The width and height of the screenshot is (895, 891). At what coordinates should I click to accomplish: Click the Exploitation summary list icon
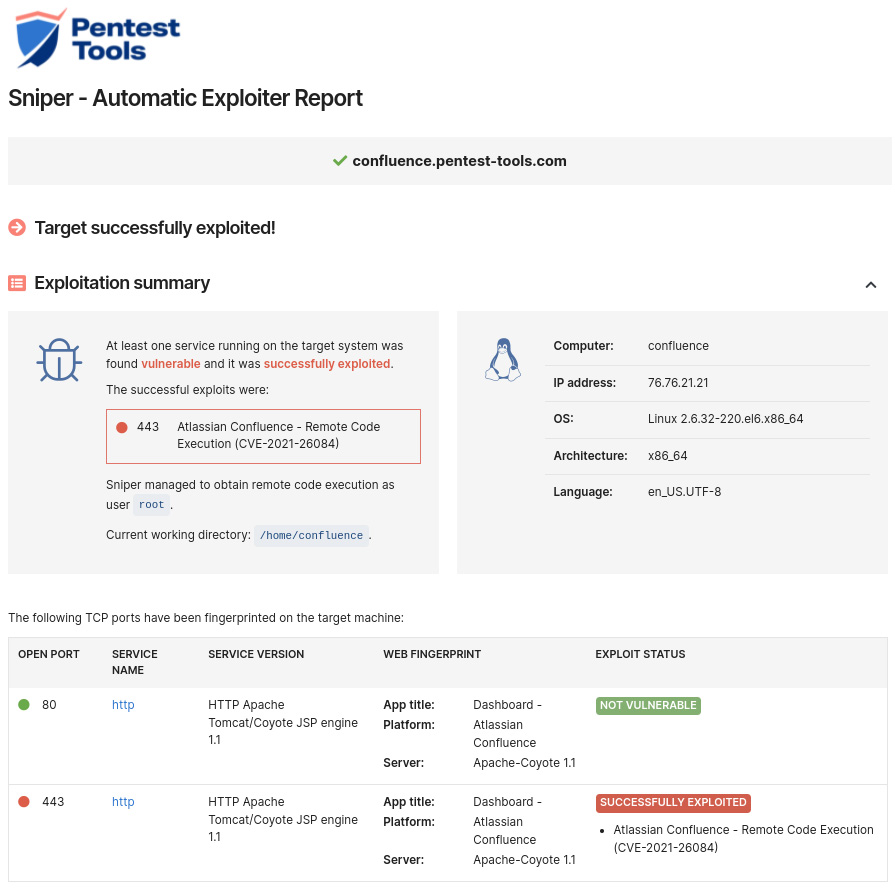click(x=17, y=283)
